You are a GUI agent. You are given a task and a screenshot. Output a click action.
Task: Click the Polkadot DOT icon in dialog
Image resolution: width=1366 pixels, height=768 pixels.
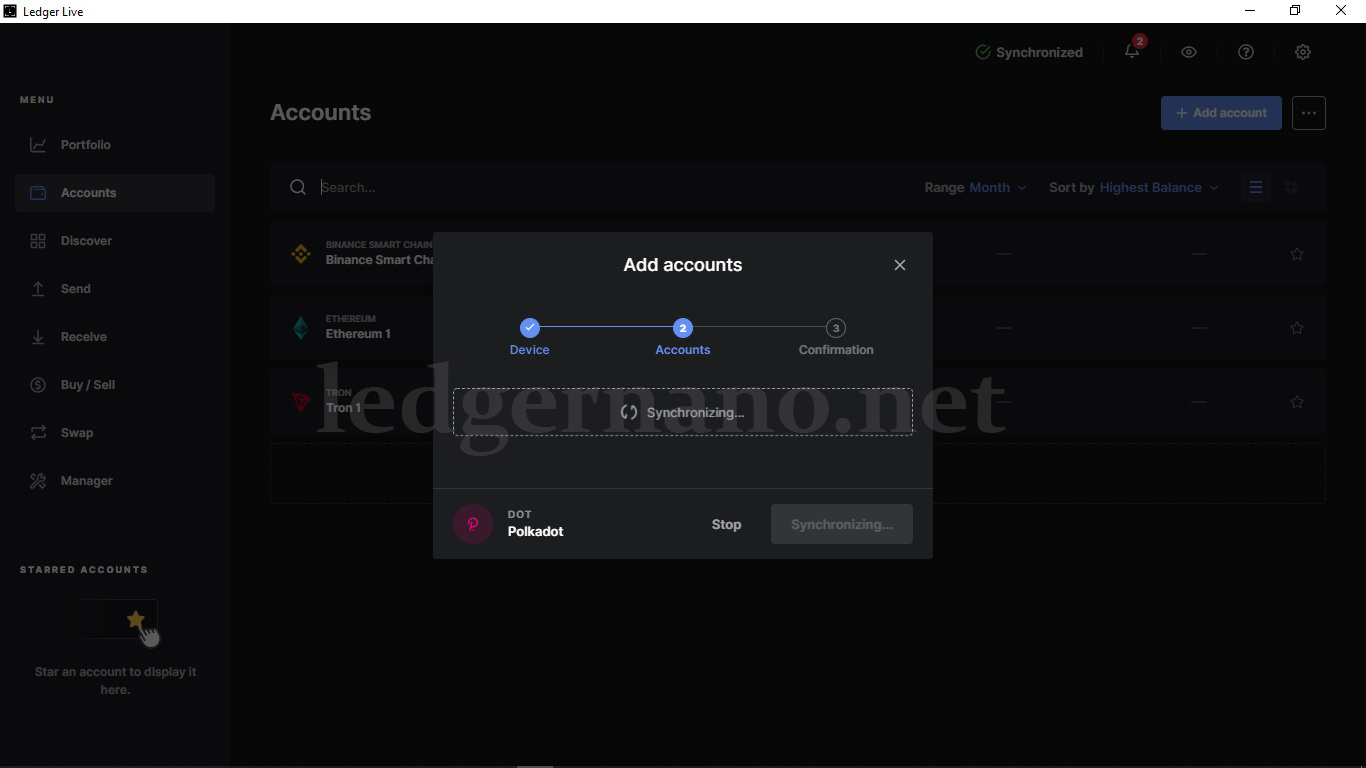tap(473, 524)
